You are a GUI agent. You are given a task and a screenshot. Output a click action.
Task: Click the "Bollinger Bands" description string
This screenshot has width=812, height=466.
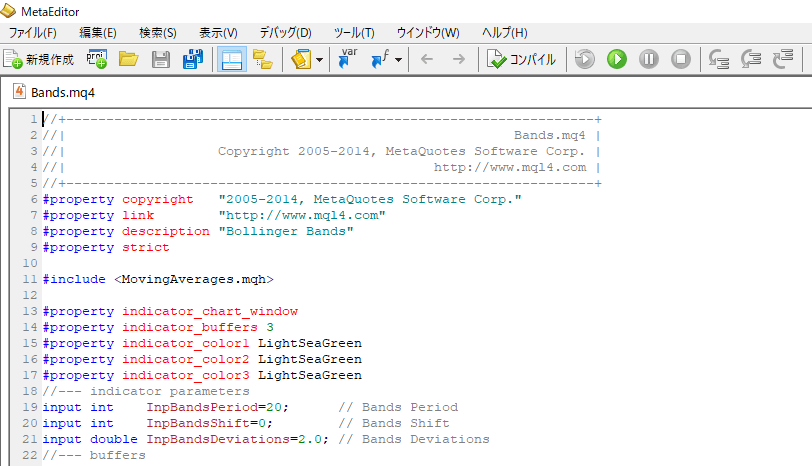[x=286, y=231]
